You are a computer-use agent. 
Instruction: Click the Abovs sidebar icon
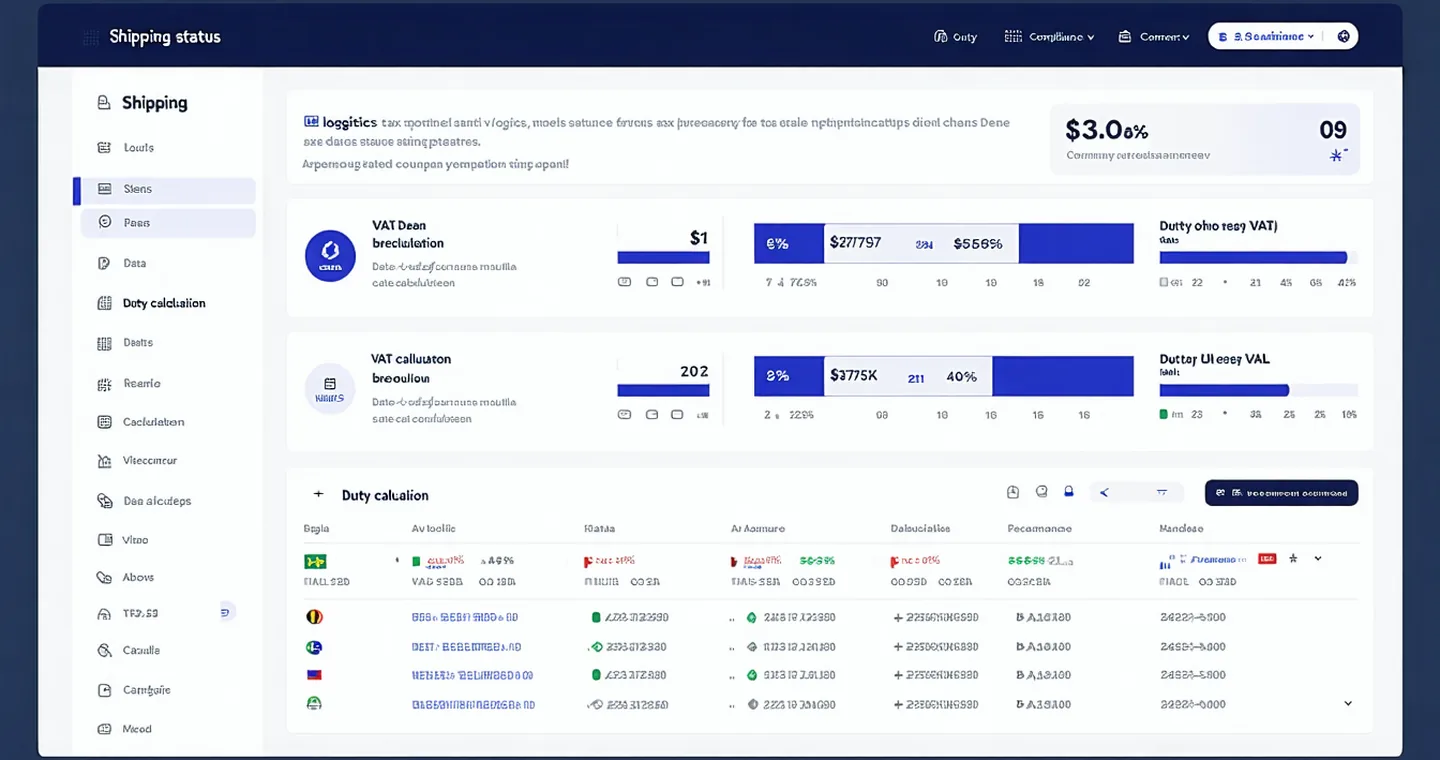point(104,577)
